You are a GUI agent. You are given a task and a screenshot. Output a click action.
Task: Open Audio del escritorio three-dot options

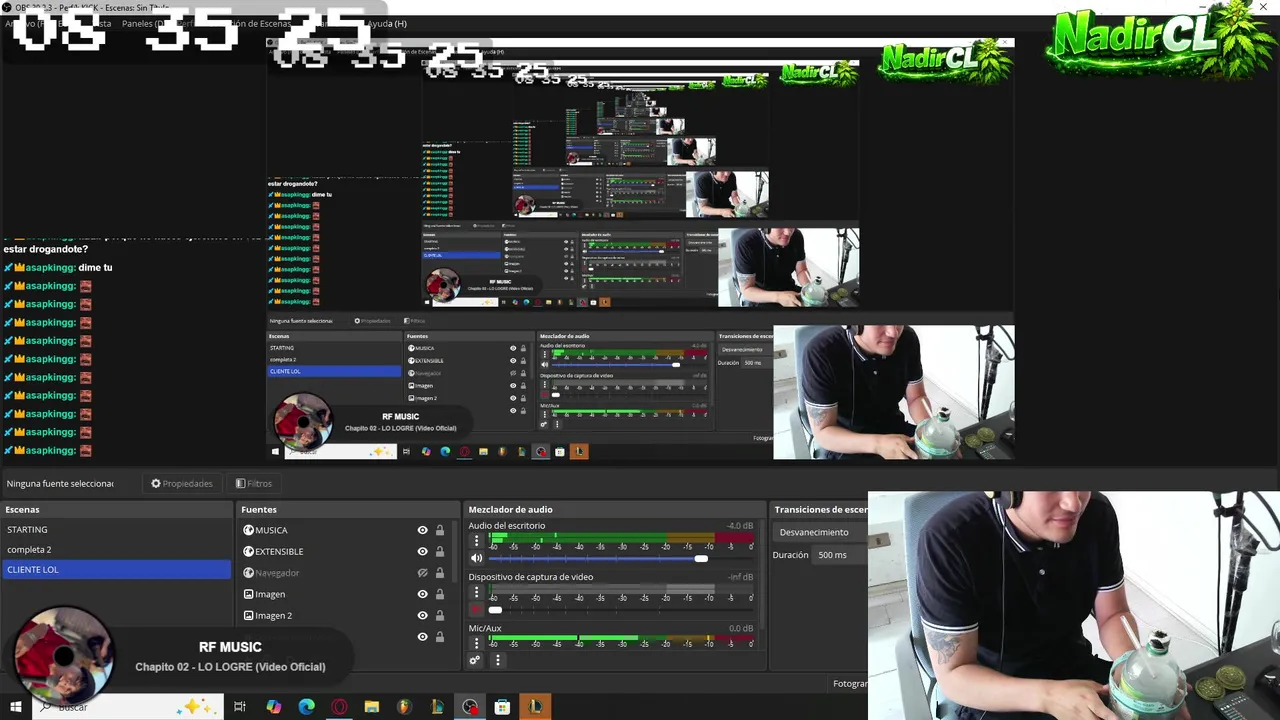[x=476, y=541]
